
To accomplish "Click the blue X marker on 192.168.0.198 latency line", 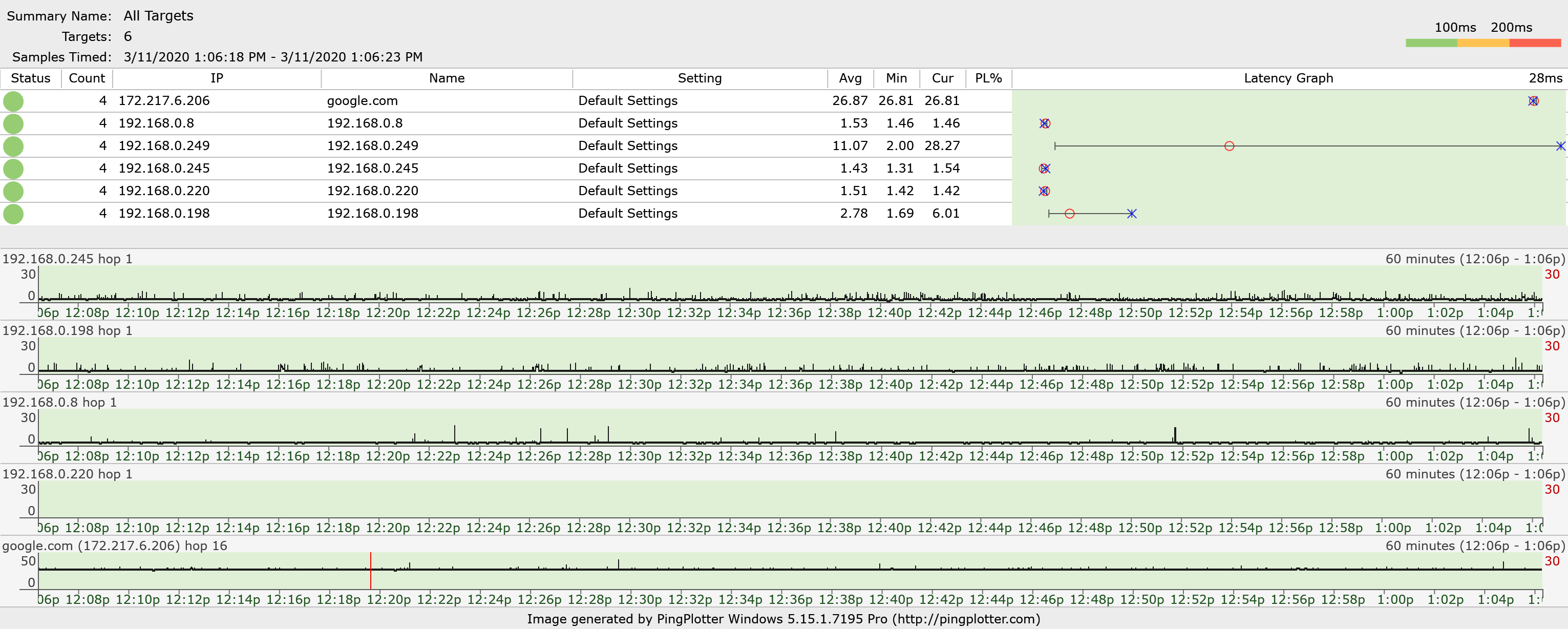I will point(1131,214).
